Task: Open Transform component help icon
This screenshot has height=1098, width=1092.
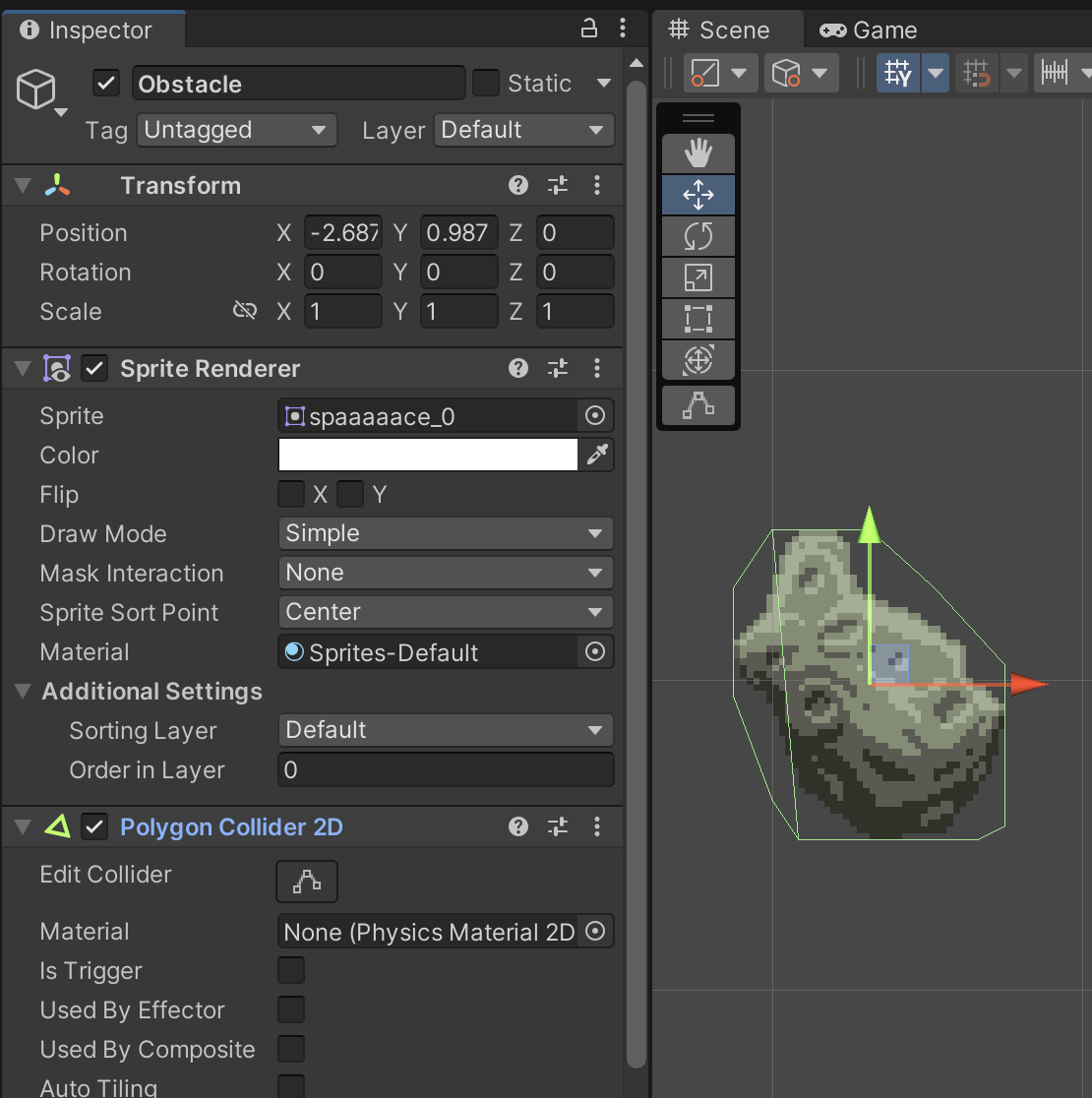Action: (518, 185)
